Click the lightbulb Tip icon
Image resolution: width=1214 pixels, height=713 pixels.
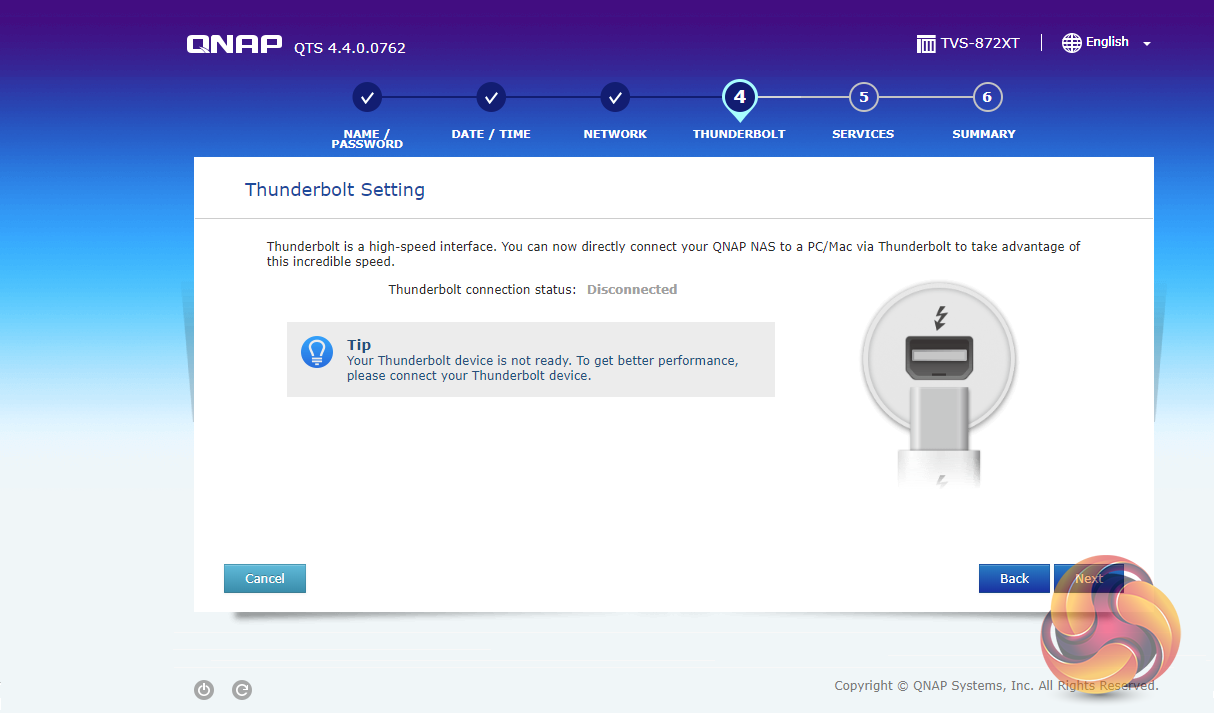coord(317,352)
